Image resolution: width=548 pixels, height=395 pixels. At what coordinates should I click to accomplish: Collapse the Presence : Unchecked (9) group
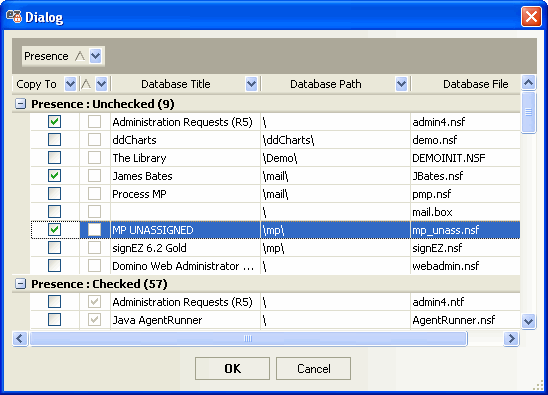[21, 104]
